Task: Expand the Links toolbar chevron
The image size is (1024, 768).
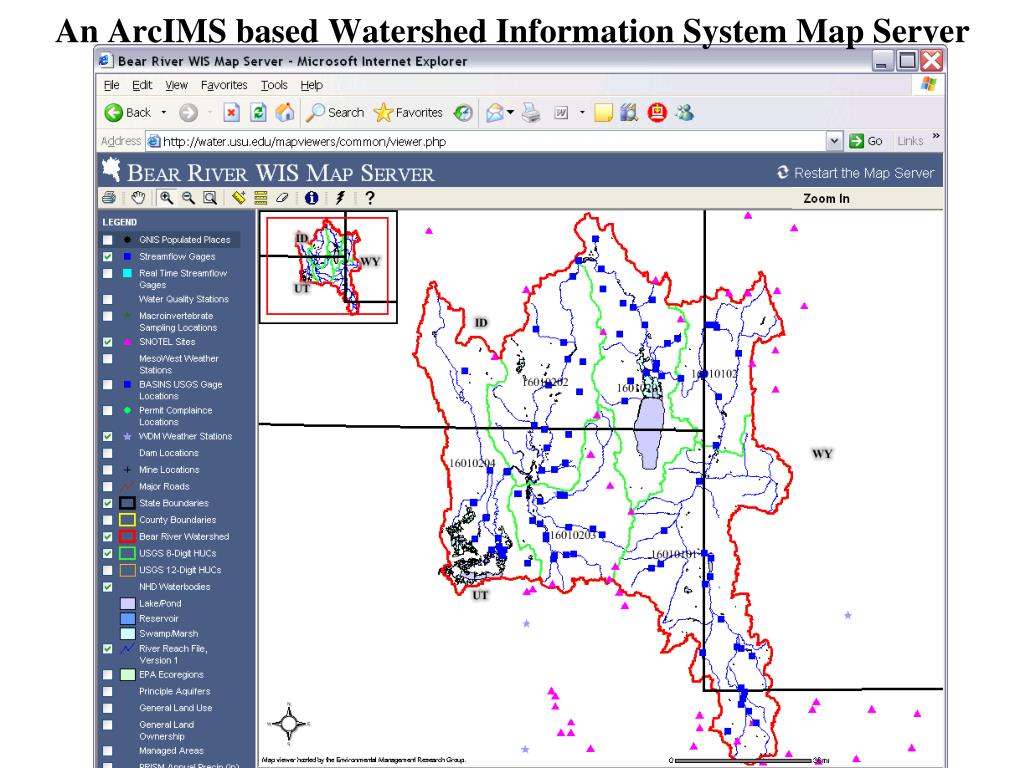Action: coord(936,136)
